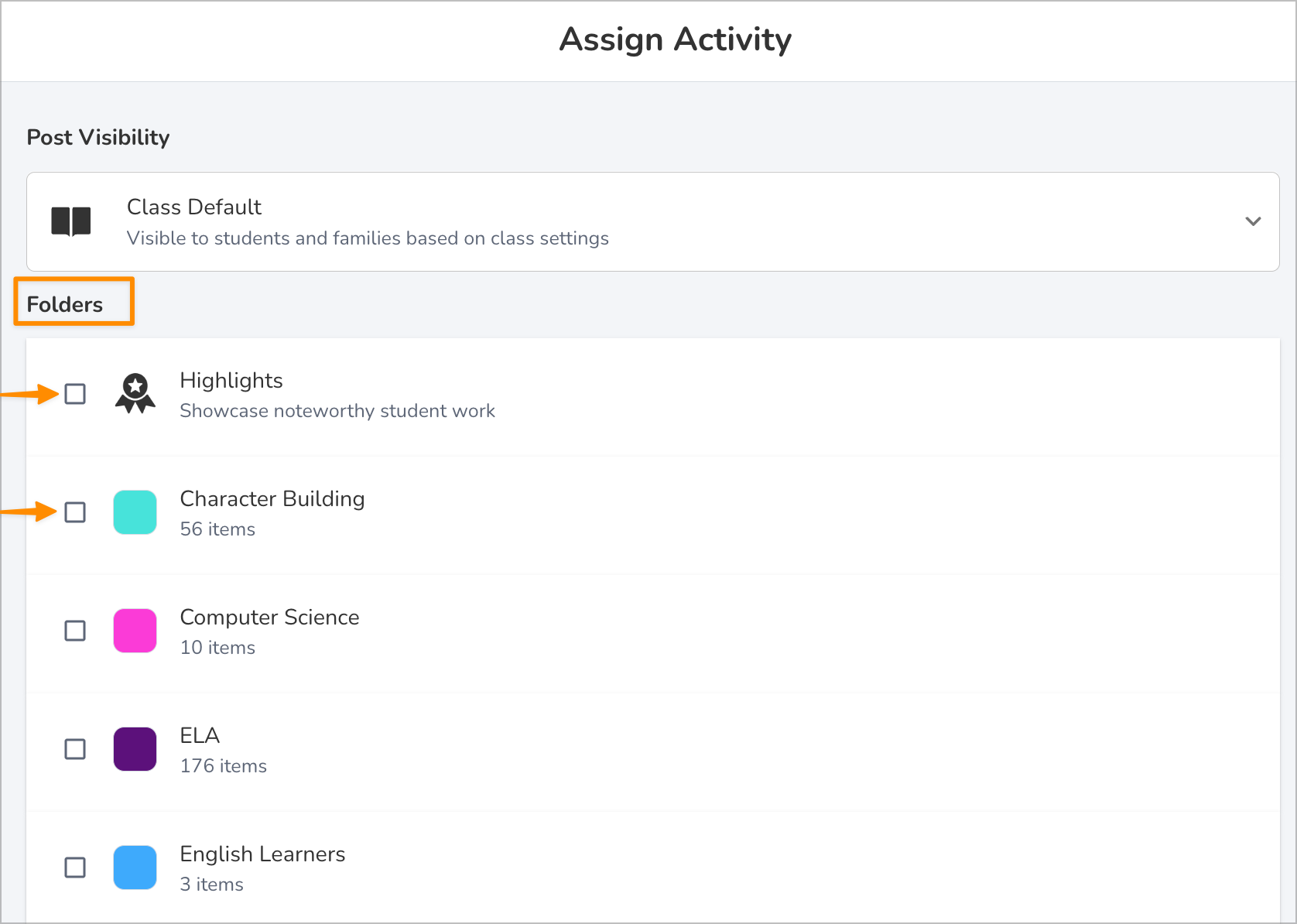Select the Highlights folder name
Image resolution: width=1297 pixels, height=924 pixels.
(231, 380)
